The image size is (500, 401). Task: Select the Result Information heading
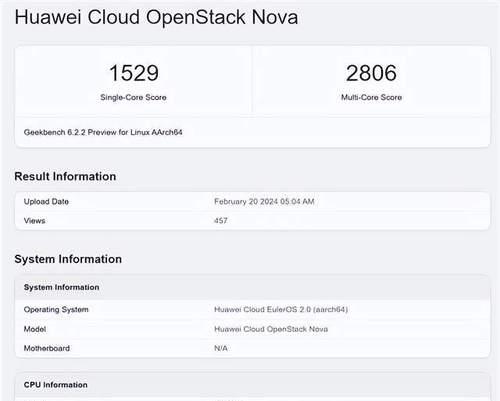(65, 176)
